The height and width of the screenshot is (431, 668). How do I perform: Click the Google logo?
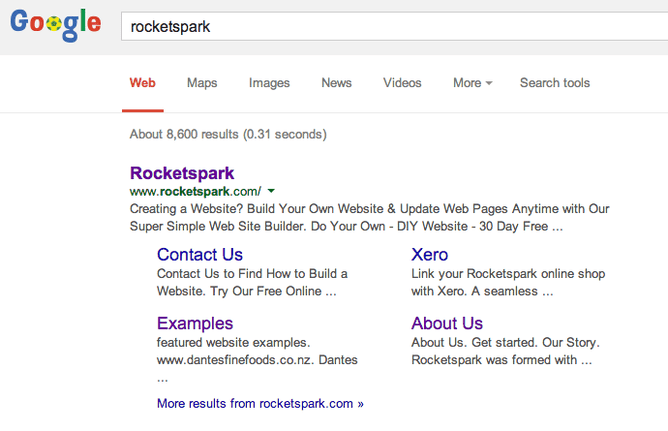56,25
